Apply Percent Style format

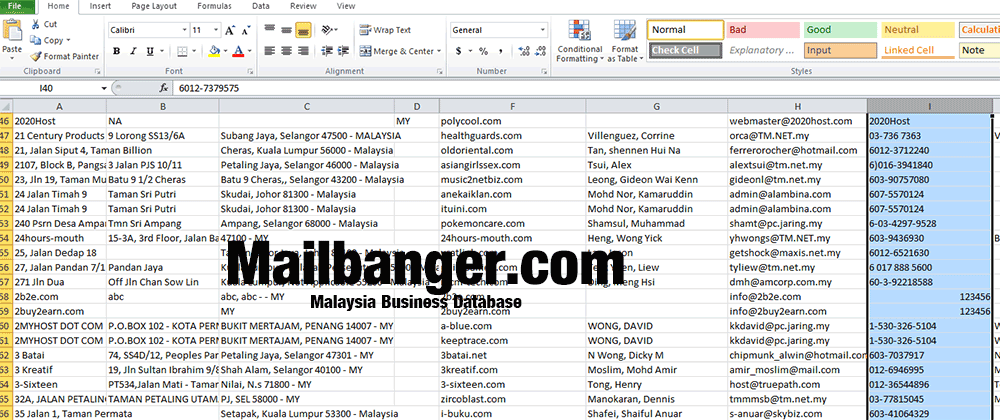coord(484,51)
